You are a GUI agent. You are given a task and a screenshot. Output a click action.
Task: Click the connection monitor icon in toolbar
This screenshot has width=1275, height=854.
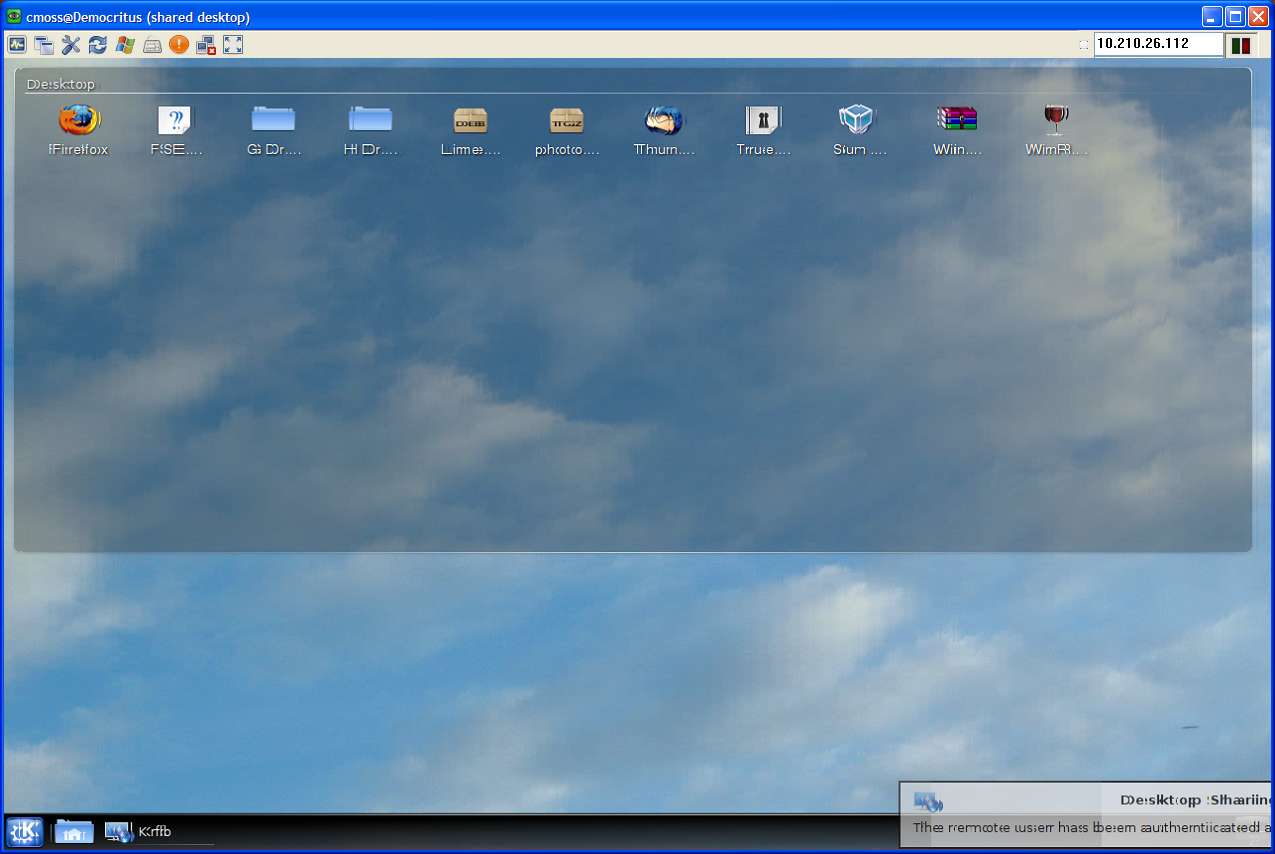(17, 44)
